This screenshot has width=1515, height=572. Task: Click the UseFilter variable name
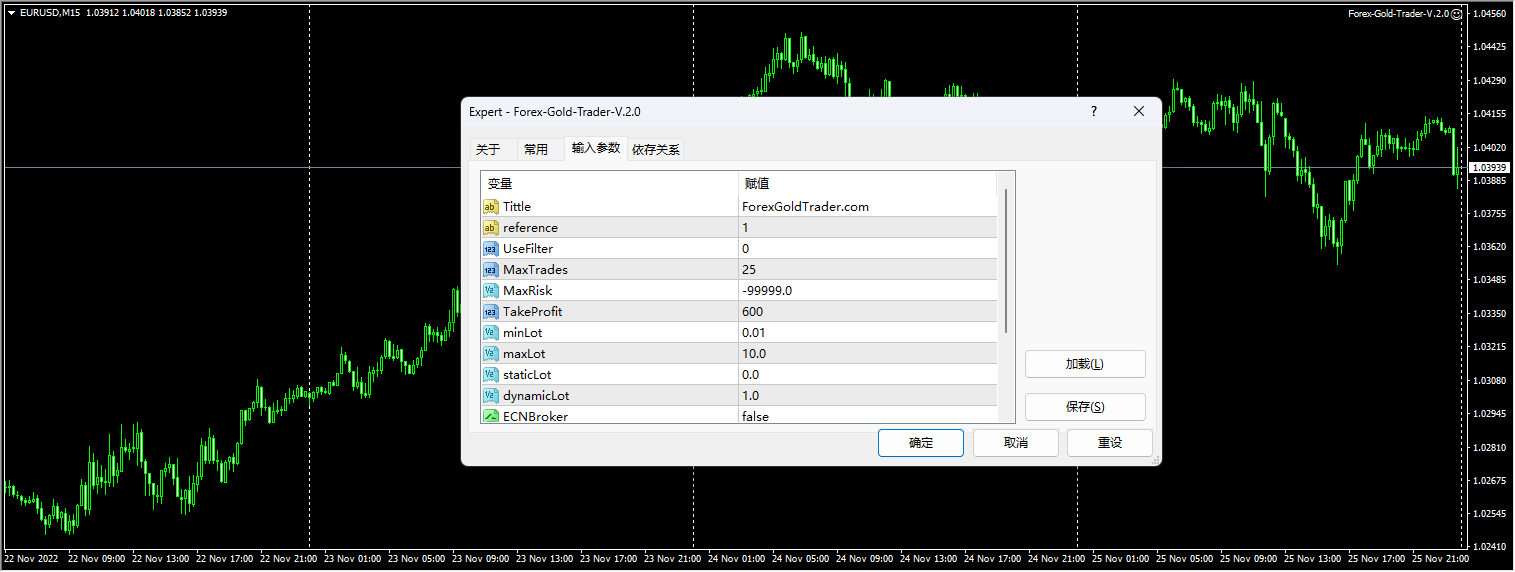point(528,249)
